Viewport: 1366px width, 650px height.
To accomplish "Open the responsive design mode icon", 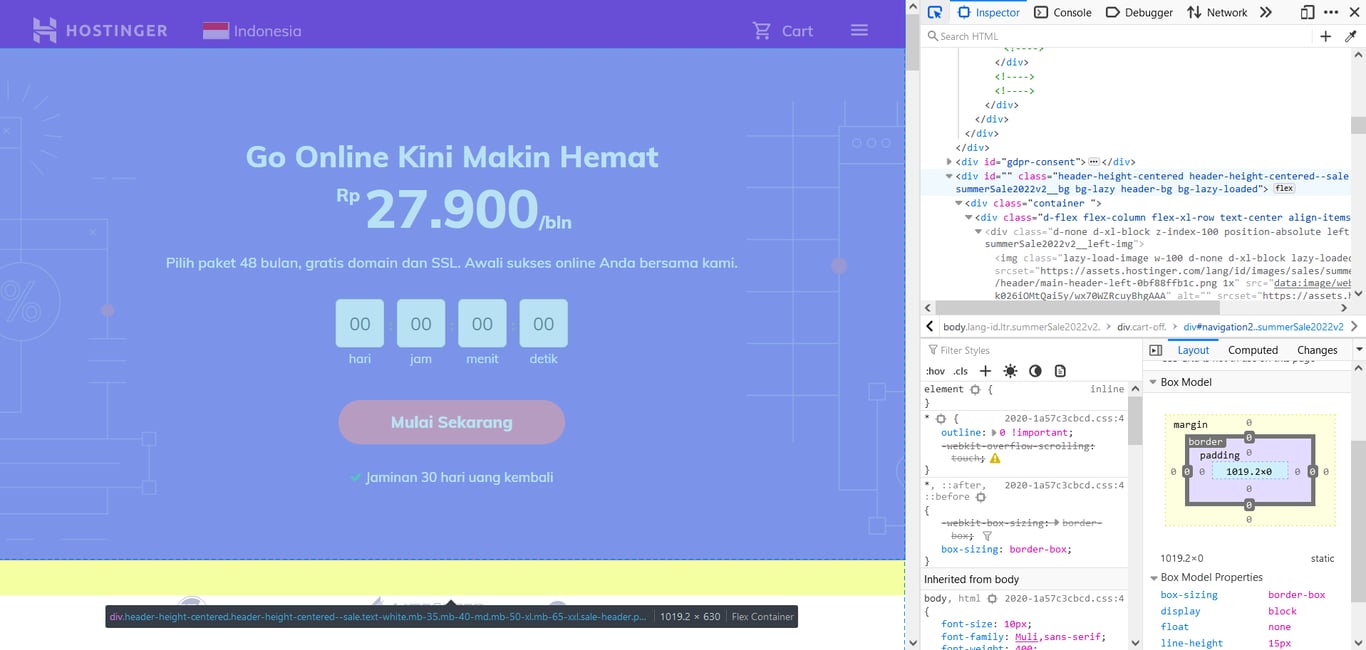I will pyautogui.click(x=1307, y=12).
